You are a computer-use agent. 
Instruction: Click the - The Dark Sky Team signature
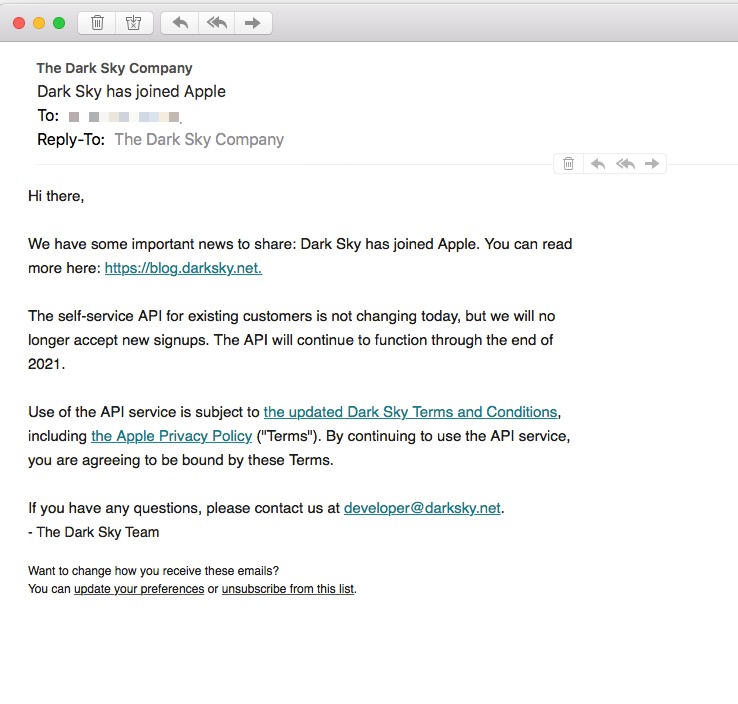pos(94,532)
